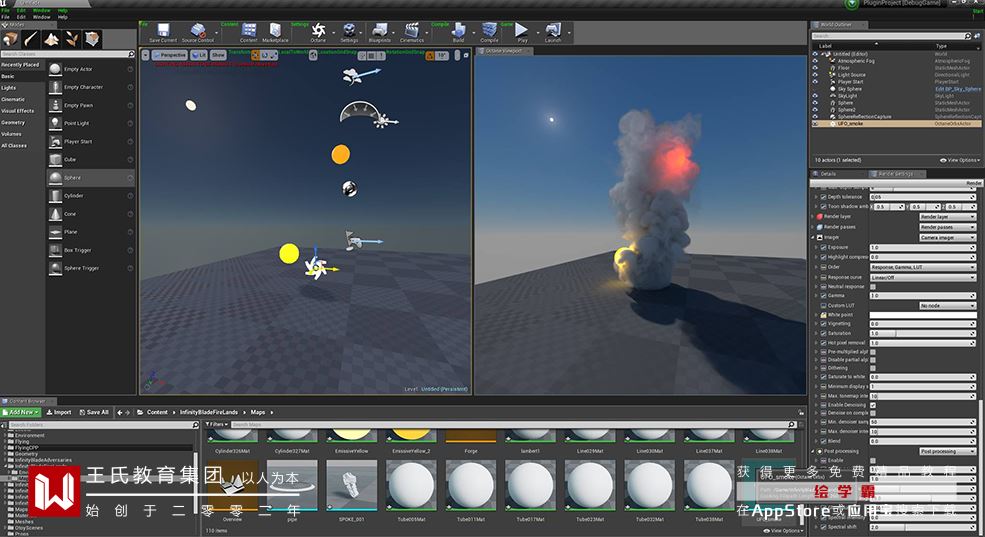Select the Place mode icon

click(10, 40)
